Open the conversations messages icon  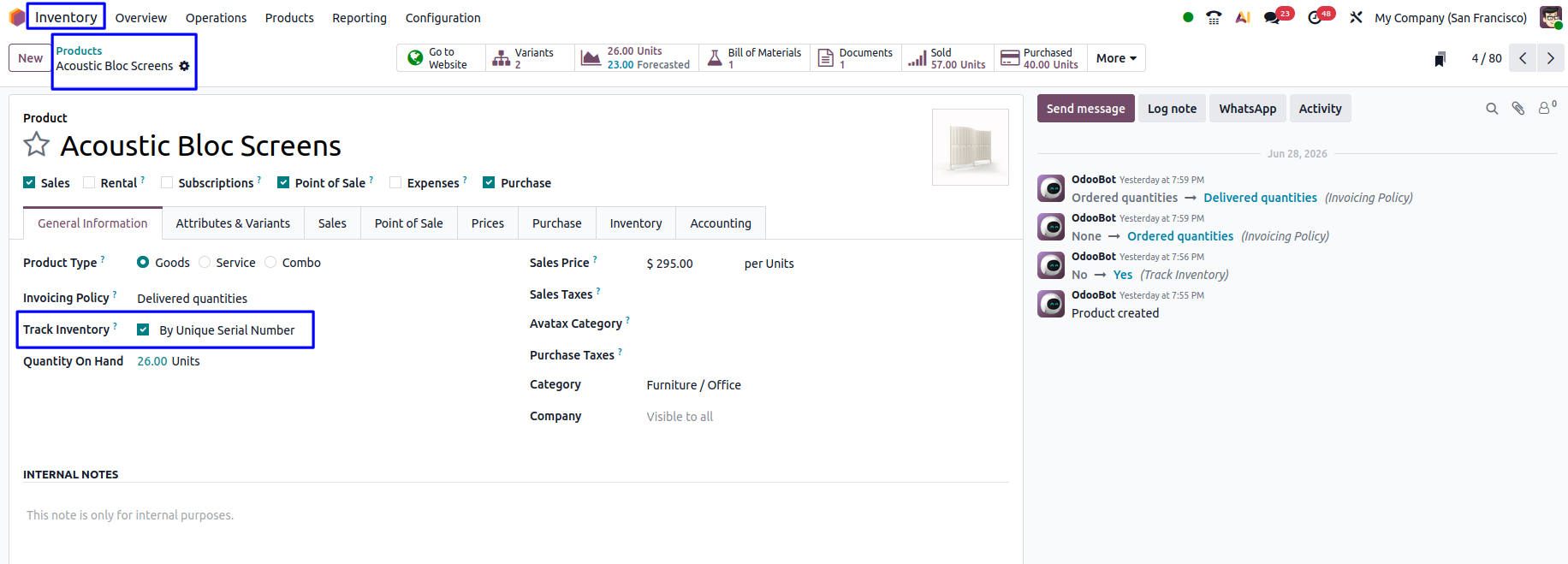[x=1273, y=17]
